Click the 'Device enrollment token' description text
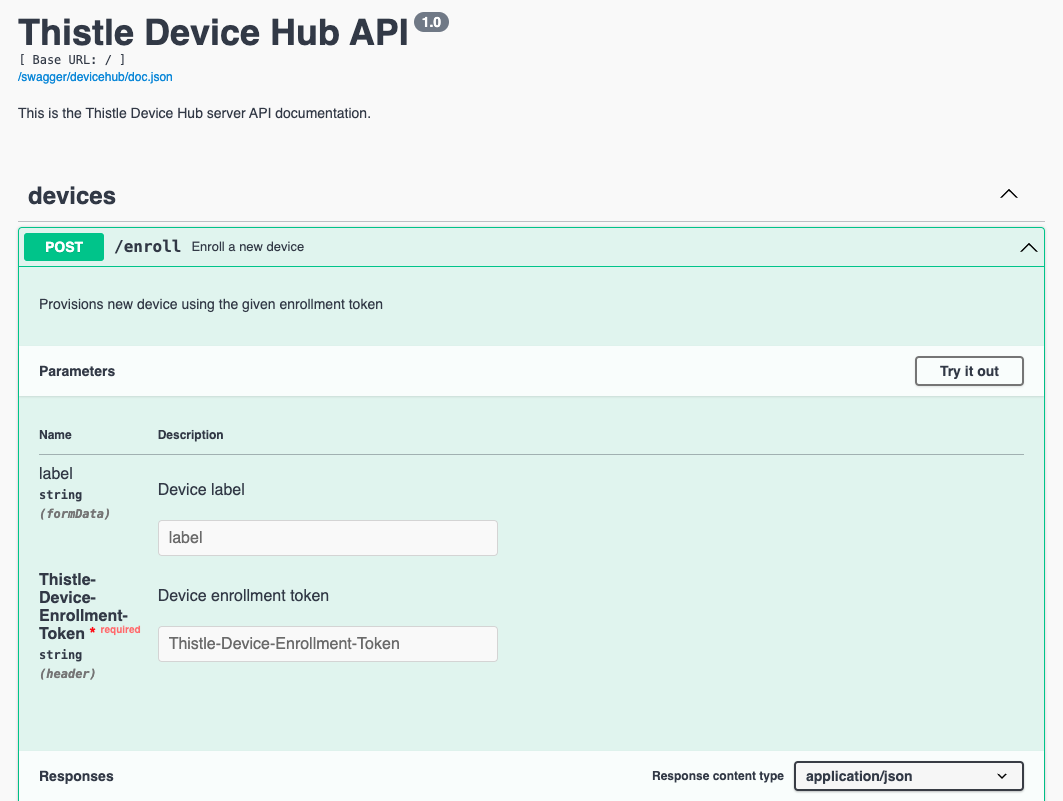 (243, 596)
